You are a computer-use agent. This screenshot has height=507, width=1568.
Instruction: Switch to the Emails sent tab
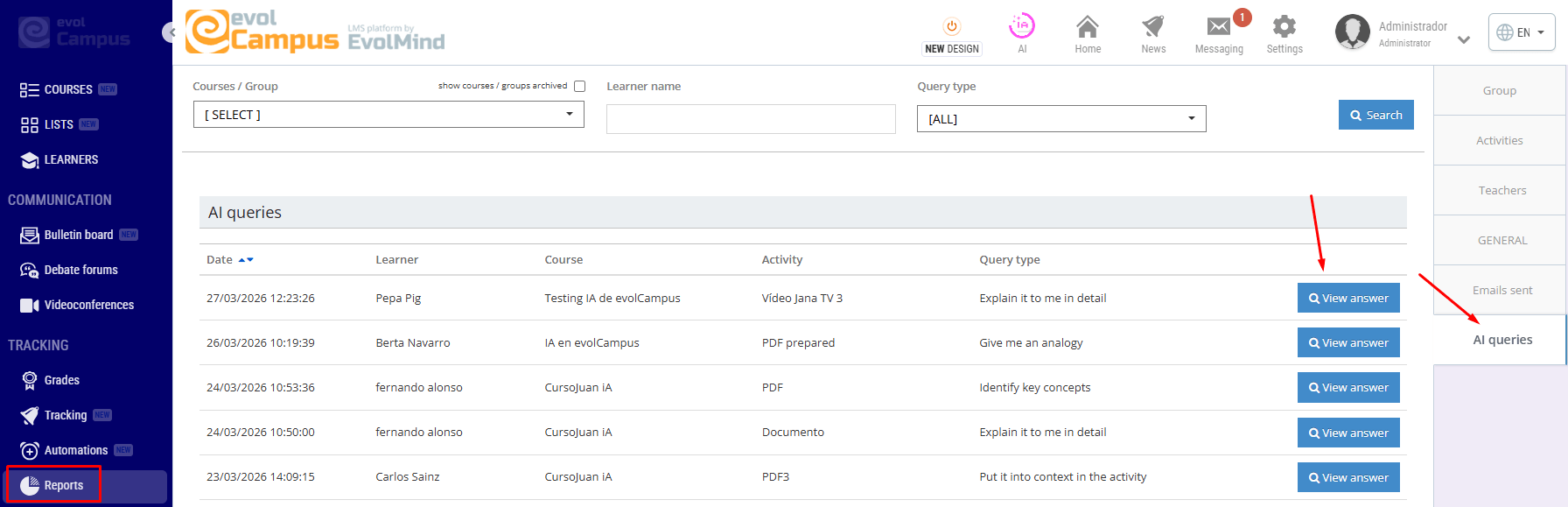click(1501, 290)
